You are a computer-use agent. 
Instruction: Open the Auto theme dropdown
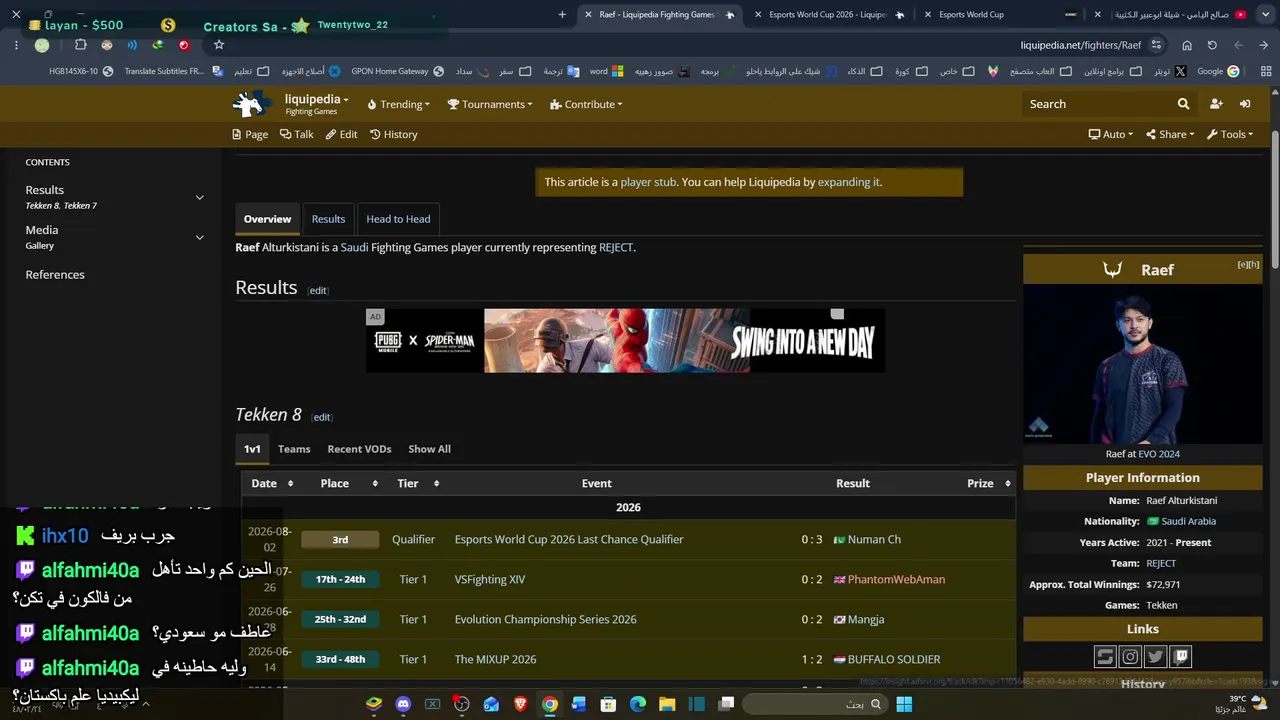coord(1111,134)
